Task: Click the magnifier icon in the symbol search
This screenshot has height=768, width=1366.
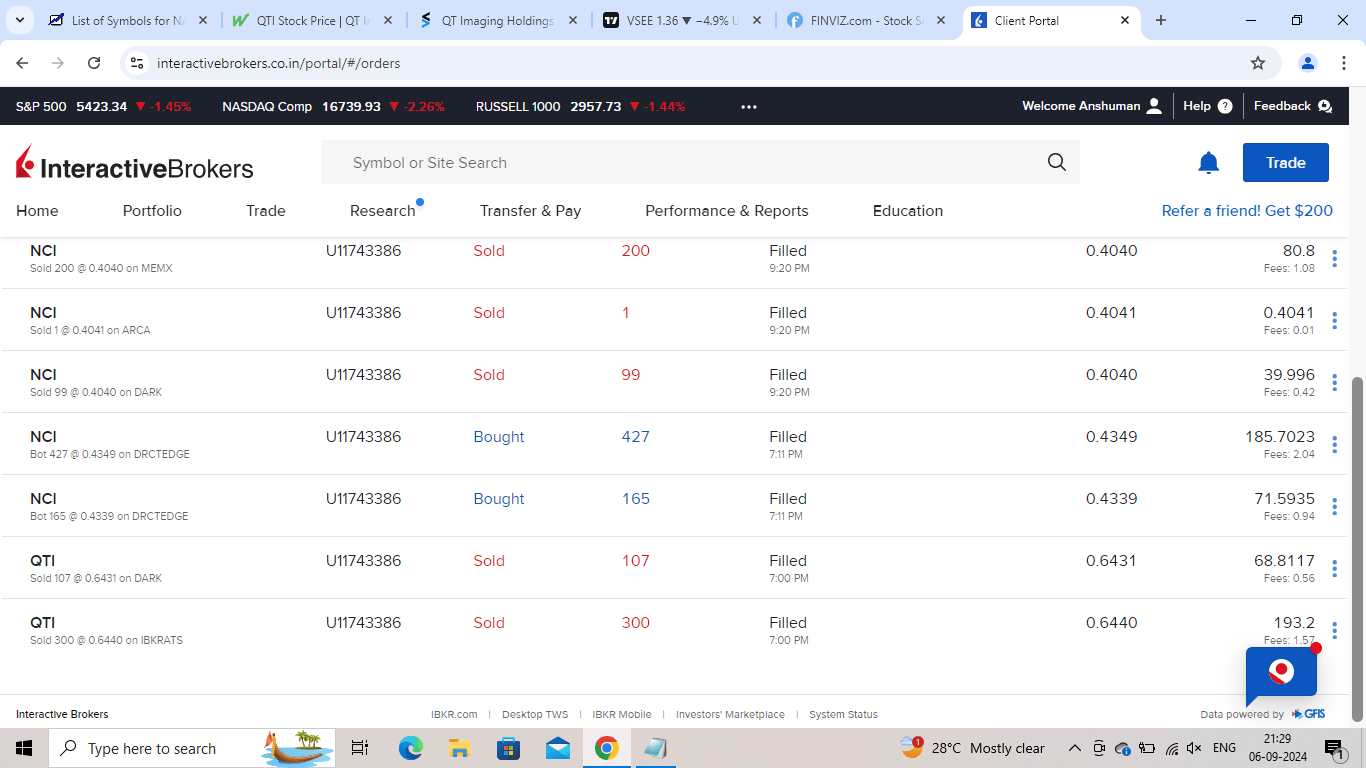Action: coord(1057,162)
